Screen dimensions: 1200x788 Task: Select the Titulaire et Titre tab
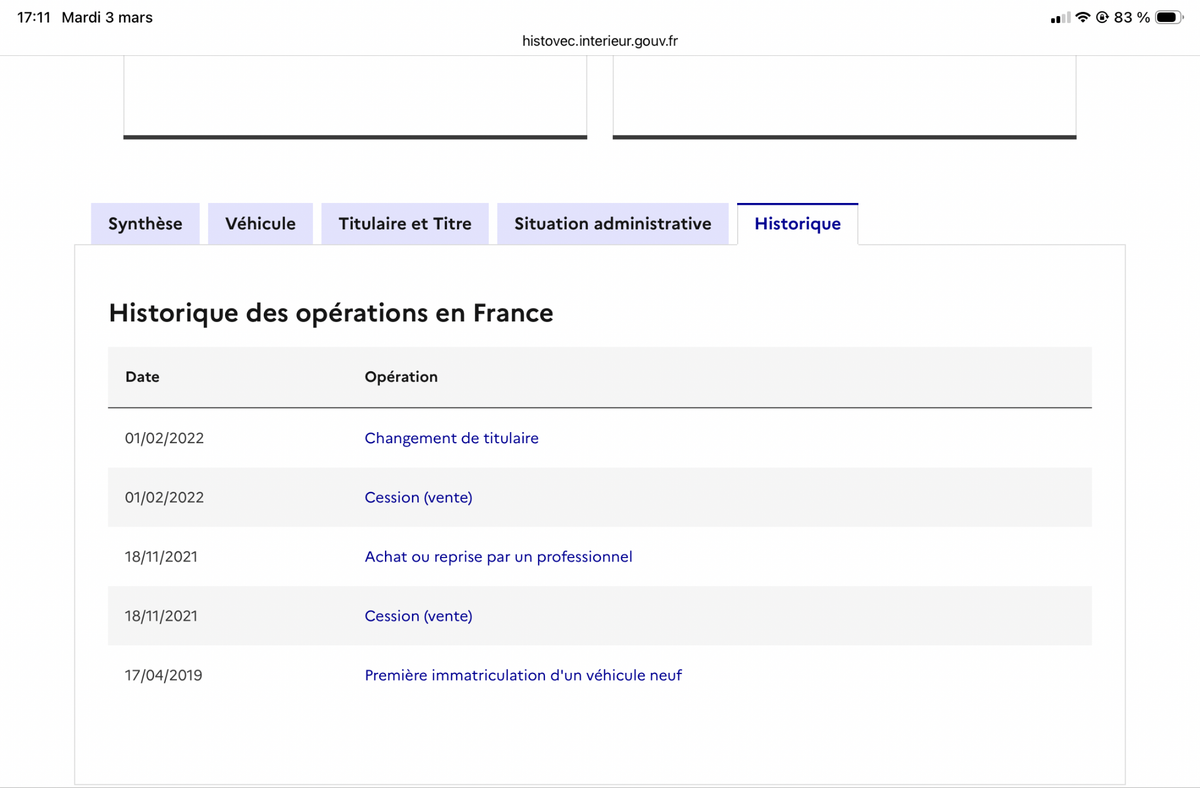pos(405,224)
